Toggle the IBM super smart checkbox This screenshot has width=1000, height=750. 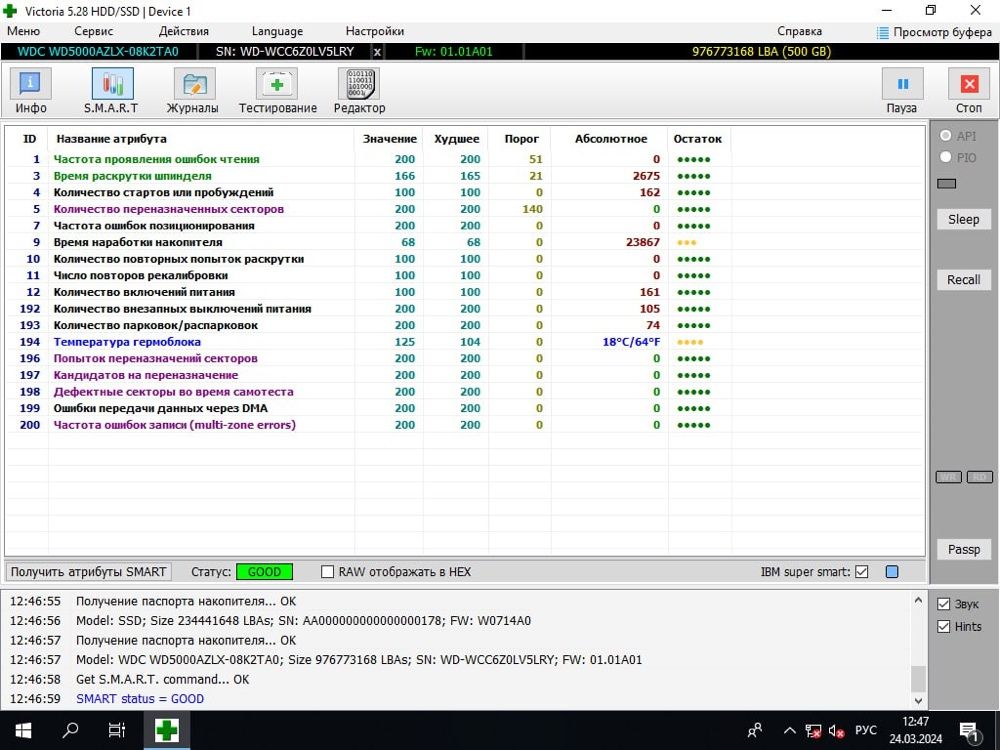tap(862, 572)
